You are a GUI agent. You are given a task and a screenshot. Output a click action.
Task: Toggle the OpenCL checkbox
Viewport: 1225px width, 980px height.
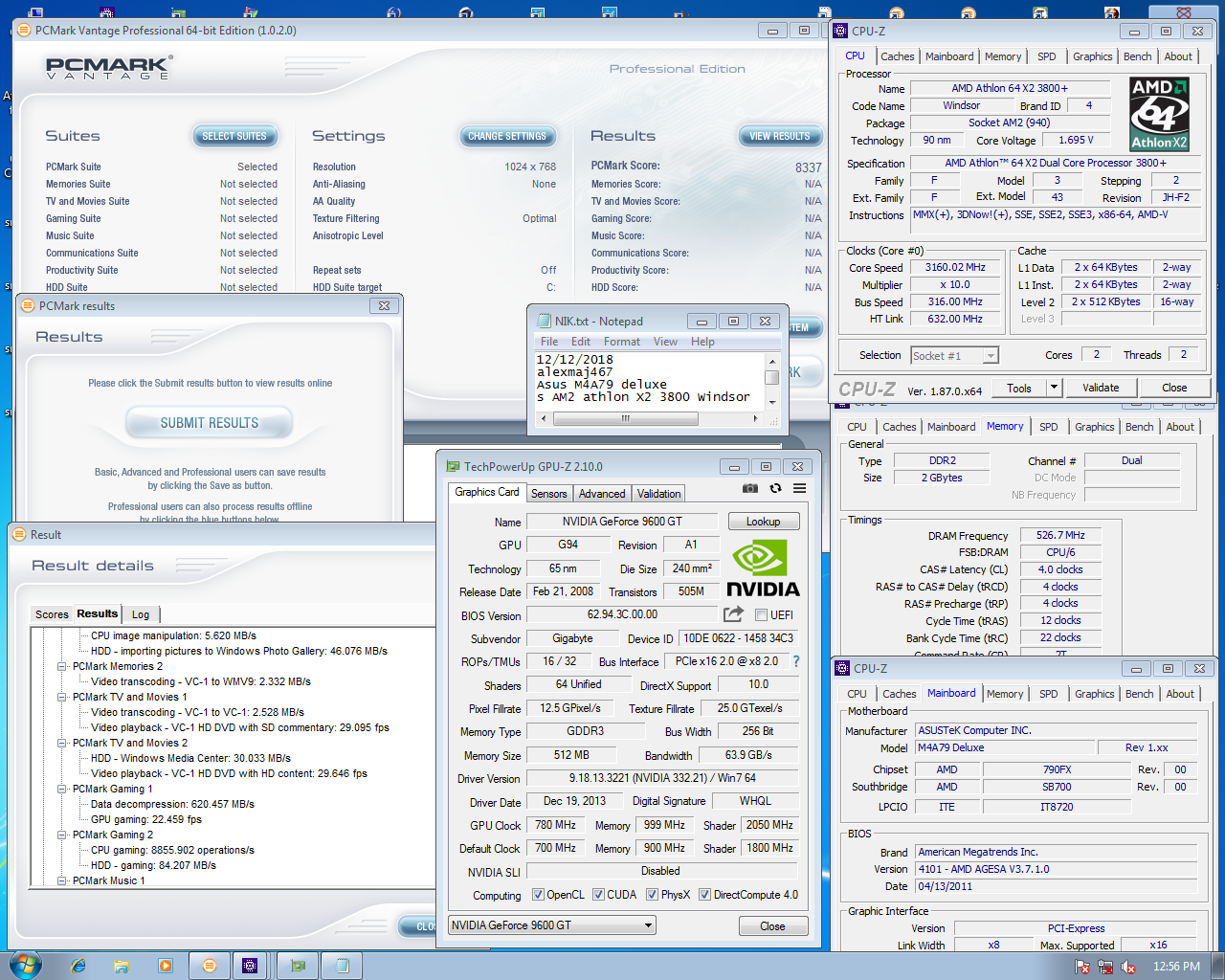click(537, 895)
